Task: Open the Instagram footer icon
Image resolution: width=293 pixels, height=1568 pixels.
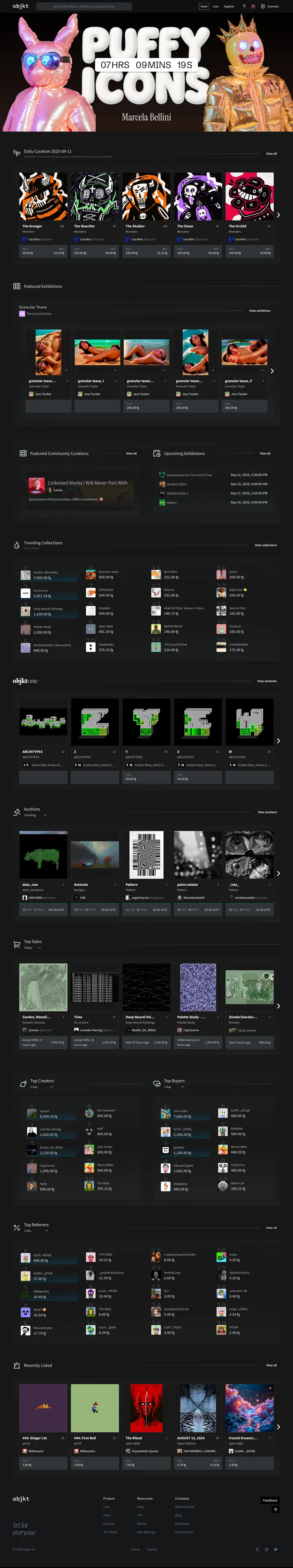Action: pos(266,1549)
